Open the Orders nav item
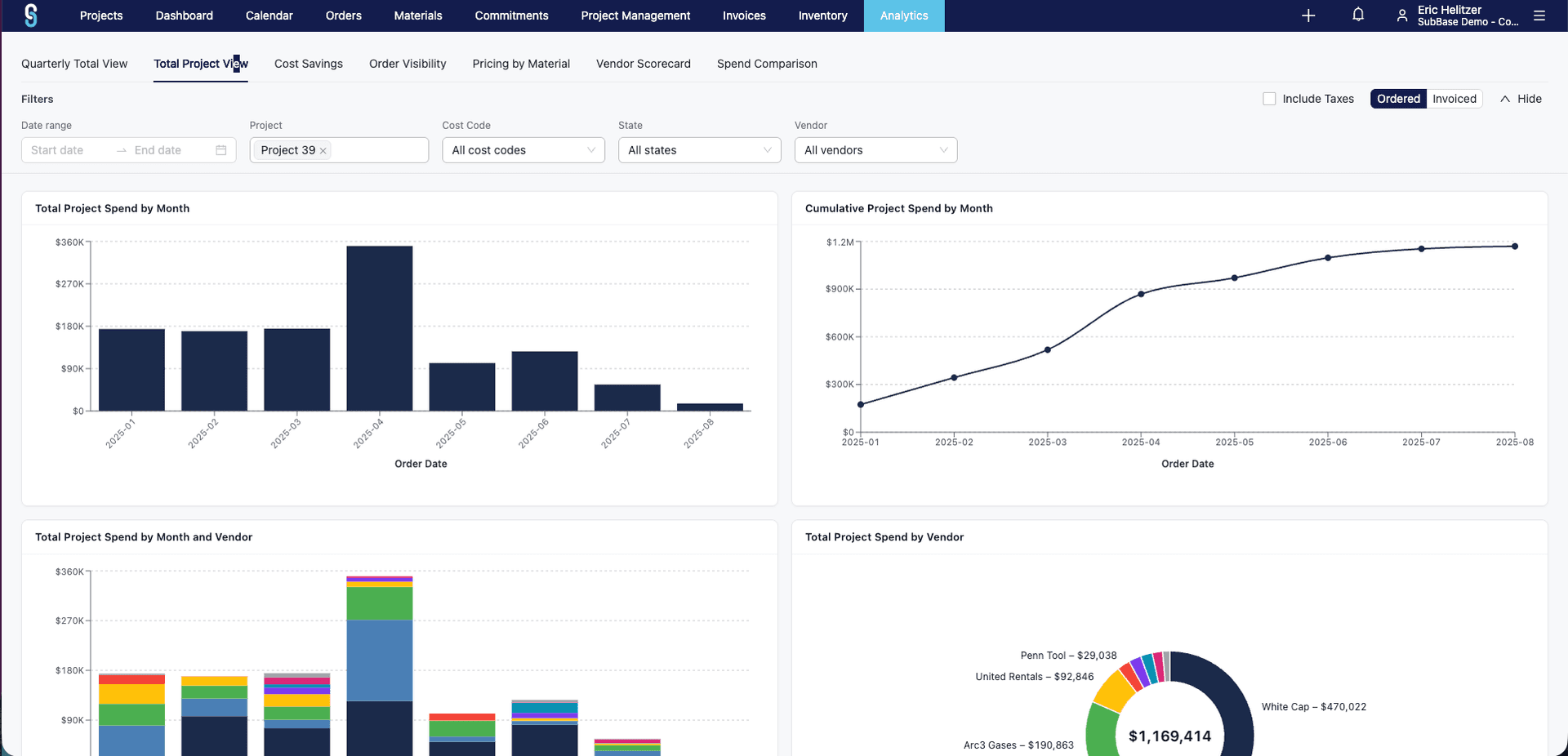1568x756 pixels. (x=344, y=16)
